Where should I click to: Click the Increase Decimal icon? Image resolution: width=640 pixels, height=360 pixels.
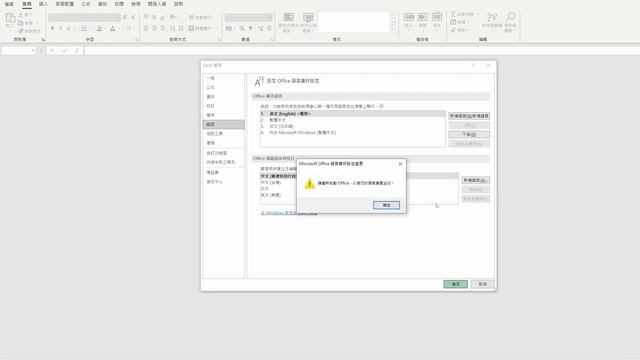tap(260, 28)
